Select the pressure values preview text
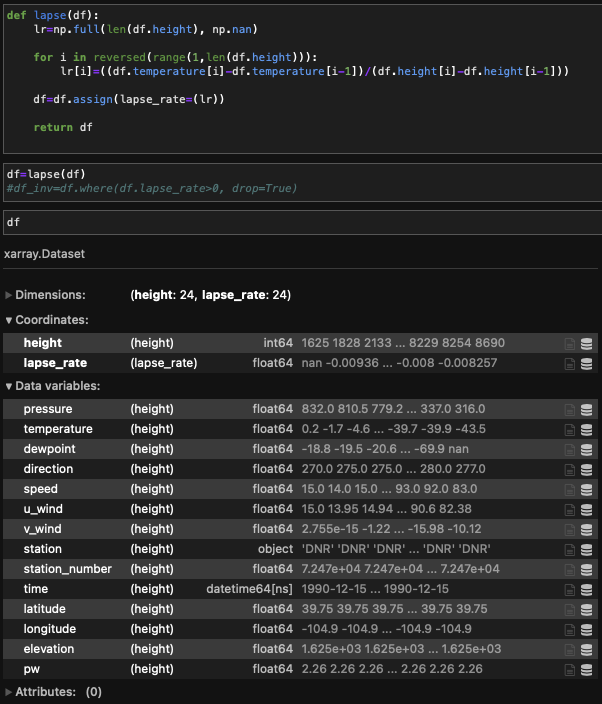 pos(393,409)
